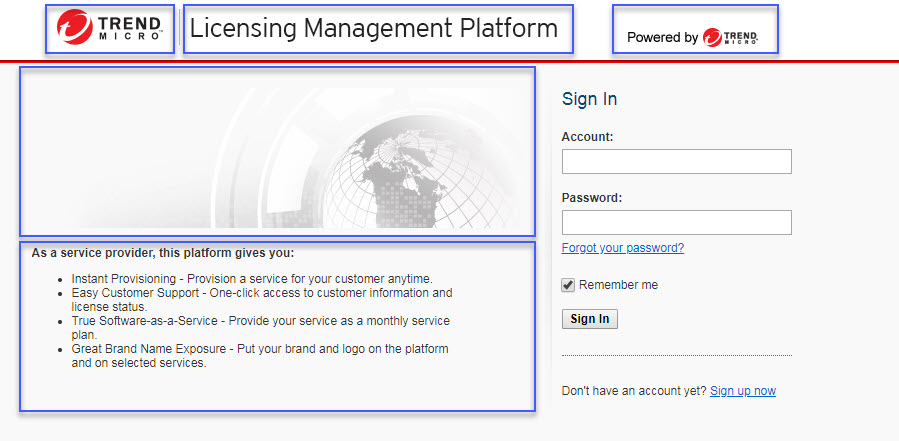Select the True Software-as-a-Service bullet item
899x441 pixels.
click(260, 327)
